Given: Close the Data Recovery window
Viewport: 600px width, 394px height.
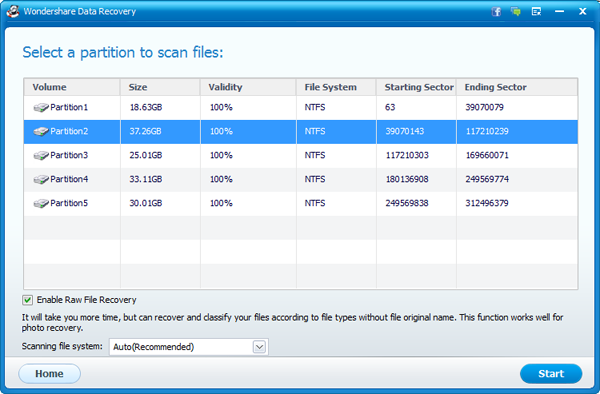Looking at the screenshot, I should click(x=582, y=11).
